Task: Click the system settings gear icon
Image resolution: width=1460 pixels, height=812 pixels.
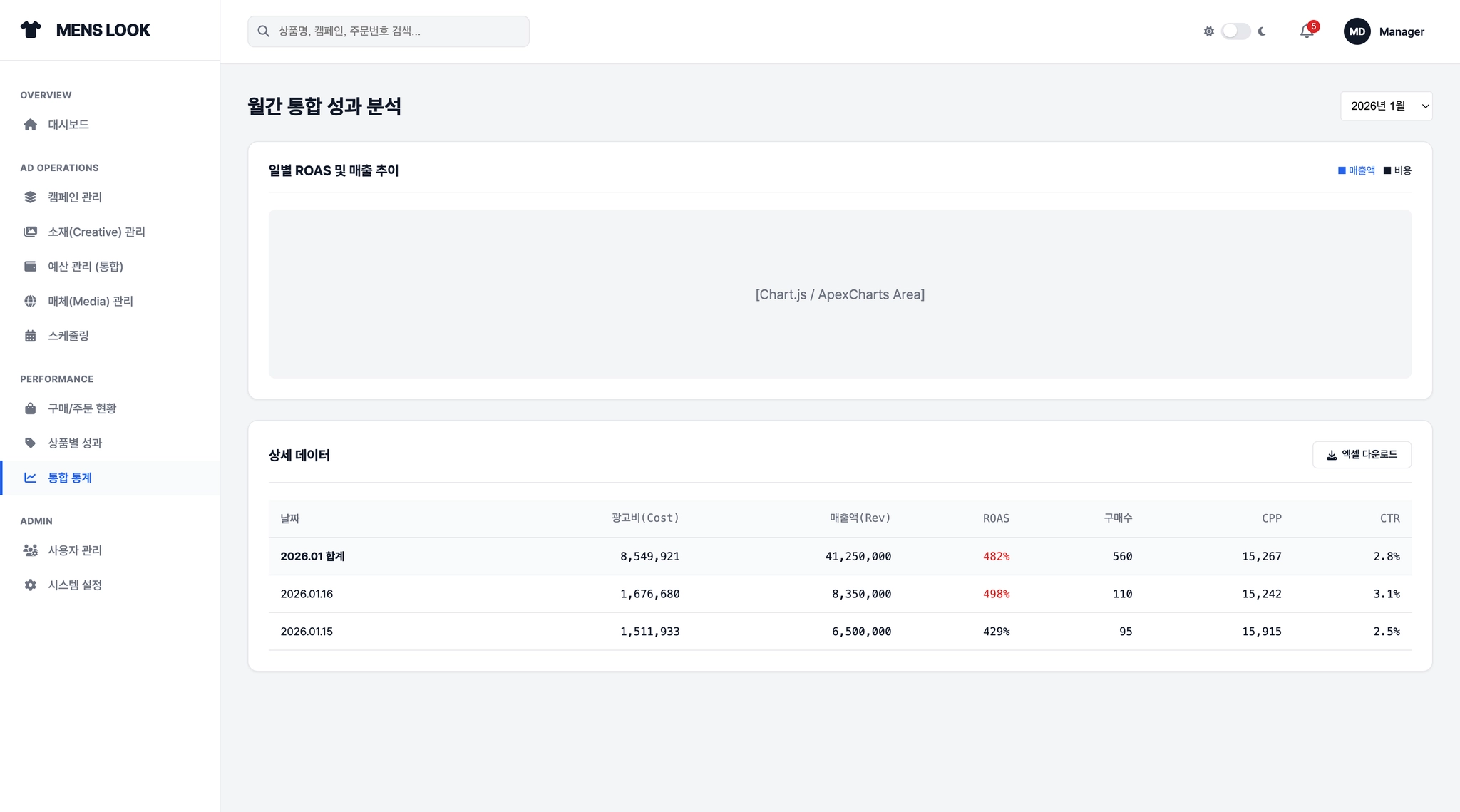Action: 30,585
